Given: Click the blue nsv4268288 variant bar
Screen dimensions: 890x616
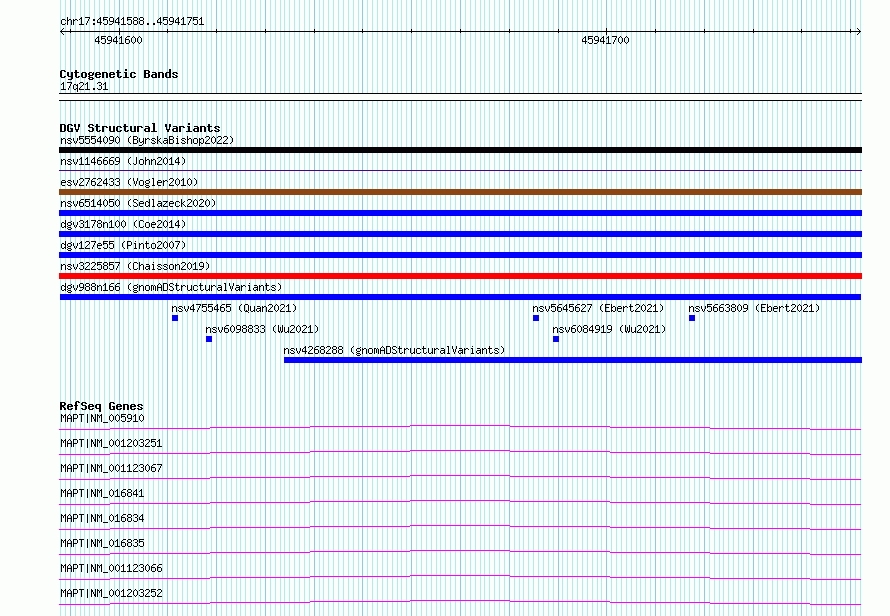Looking at the screenshot, I should (x=573, y=360).
